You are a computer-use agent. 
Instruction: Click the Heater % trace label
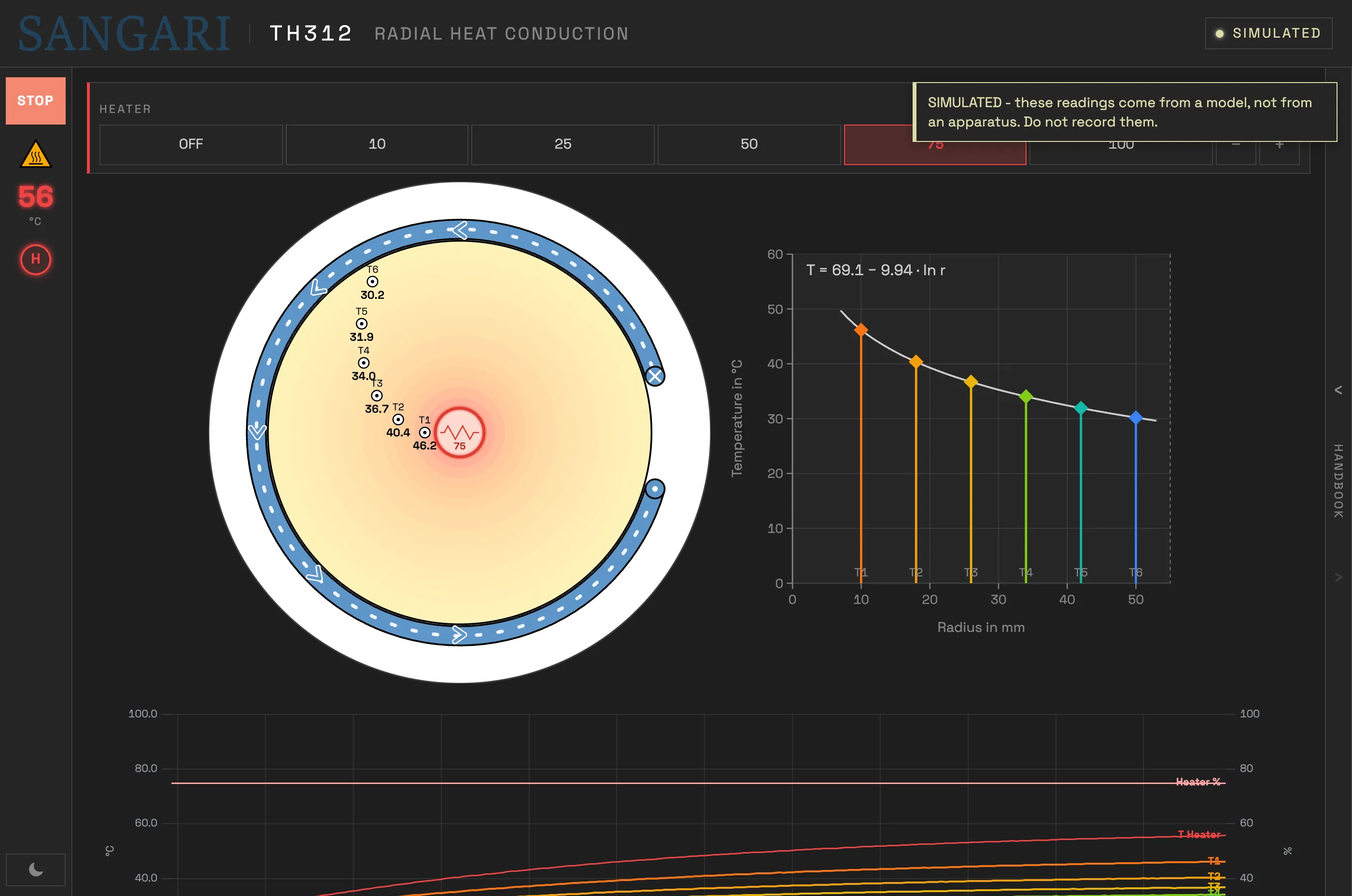tap(1197, 782)
